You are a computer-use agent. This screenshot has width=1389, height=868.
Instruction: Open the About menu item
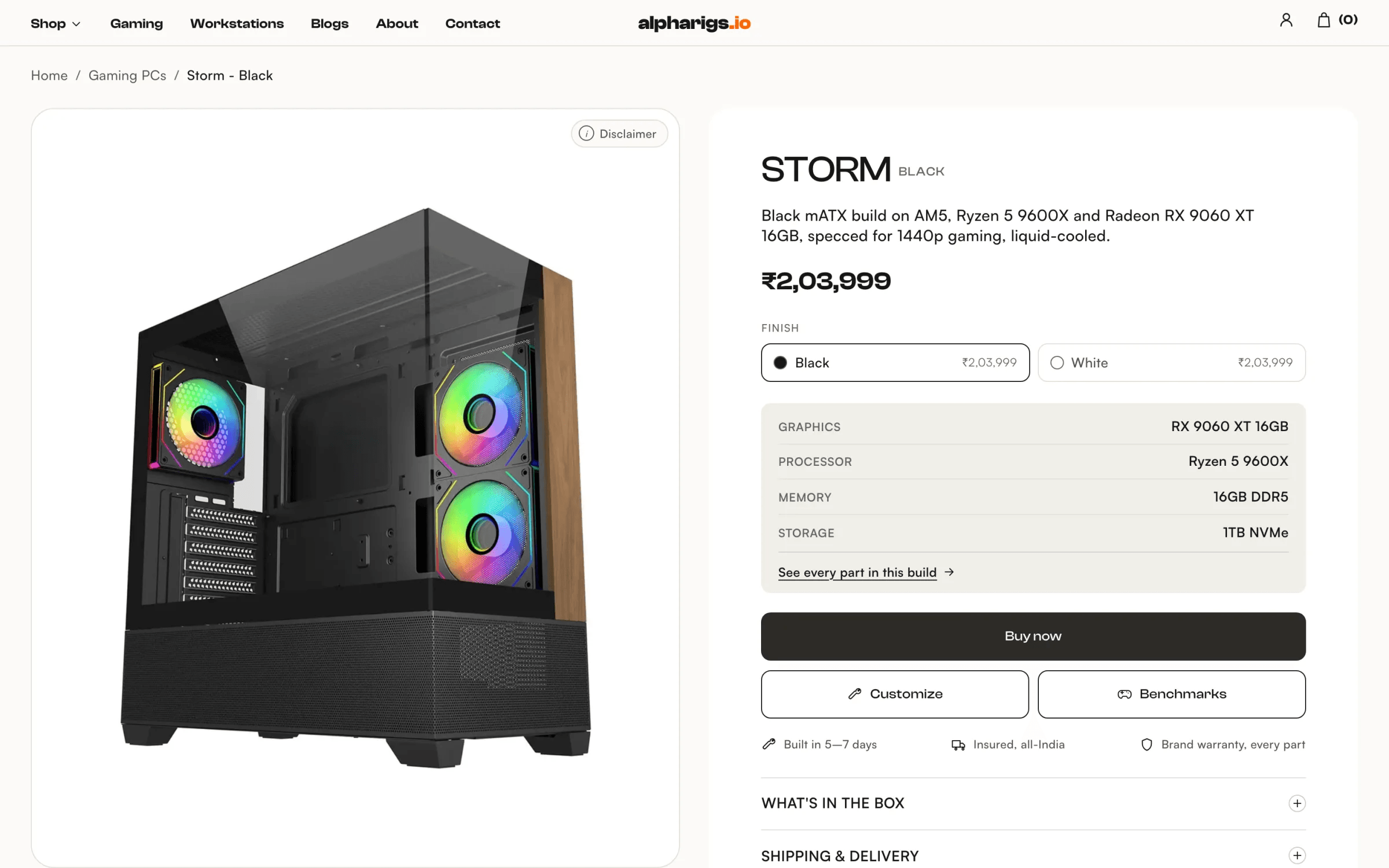[396, 24]
